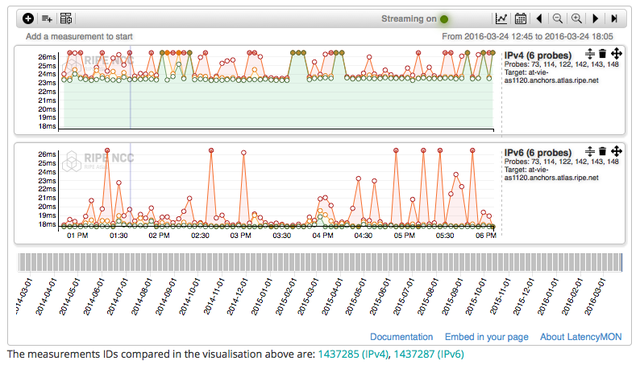640x365 pixels.
Task: Click the 01:30 x-axis label
Action: (118, 236)
